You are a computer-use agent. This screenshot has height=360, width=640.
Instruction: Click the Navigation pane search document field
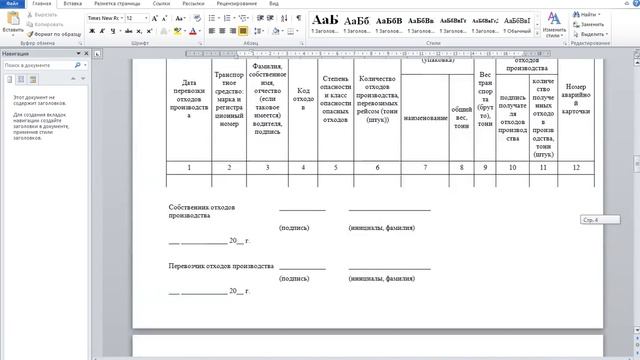tap(38, 65)
